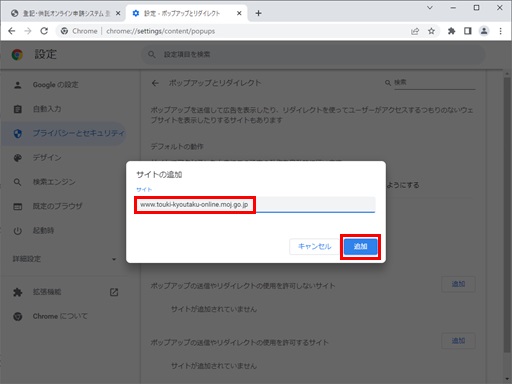Open the profile avatar icon
This screenshot has width=512, height=384.
click(x=484, y=31)
